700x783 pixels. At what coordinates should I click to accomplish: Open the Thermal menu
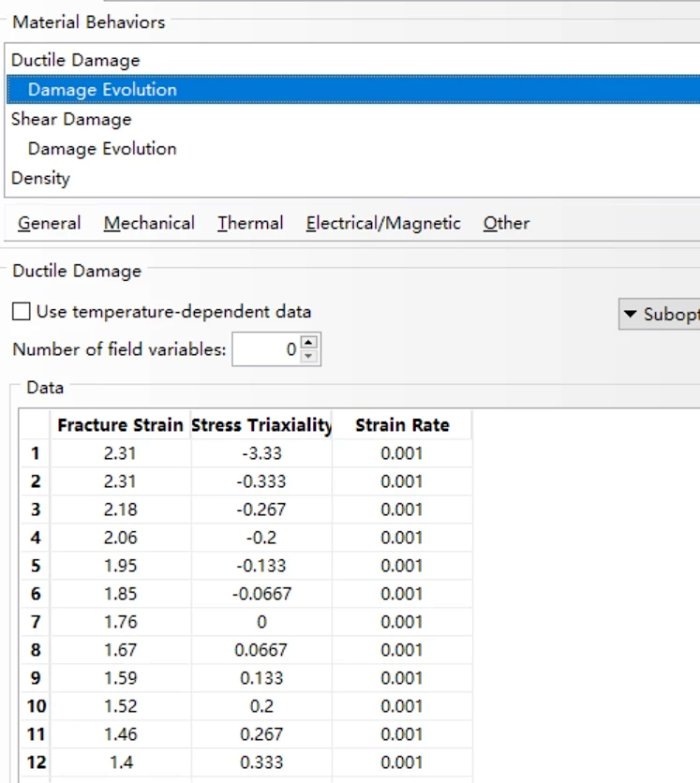pos(250,223)
